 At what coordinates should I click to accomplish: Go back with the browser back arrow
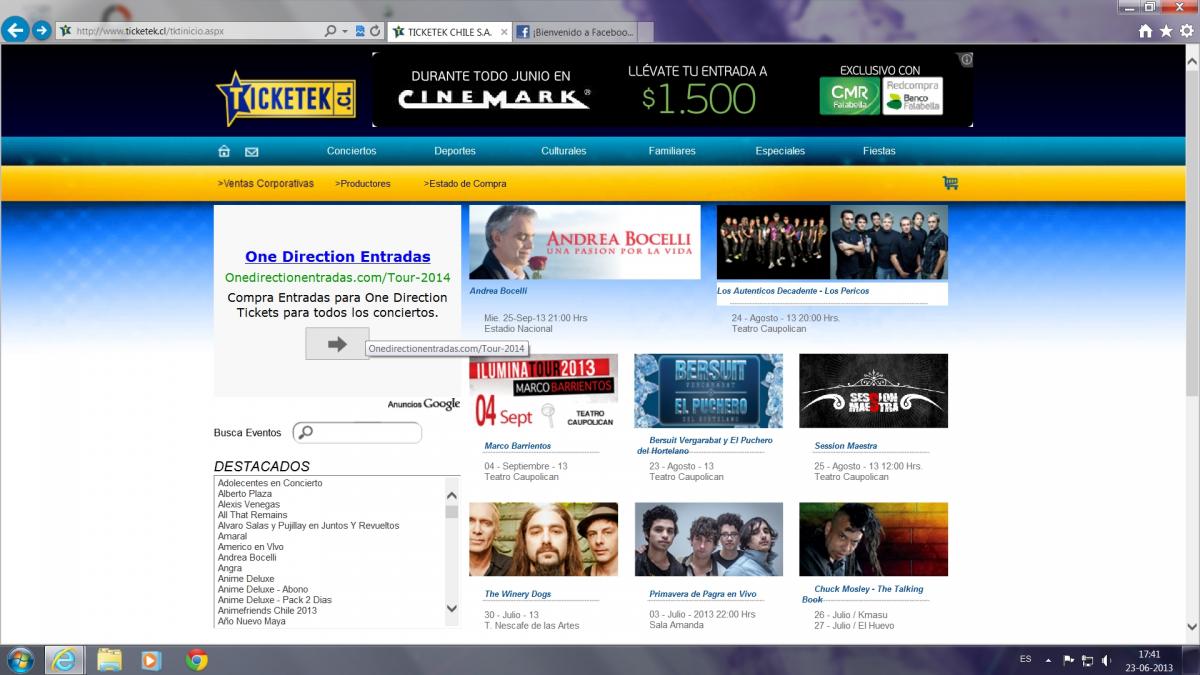click(14, 31)
